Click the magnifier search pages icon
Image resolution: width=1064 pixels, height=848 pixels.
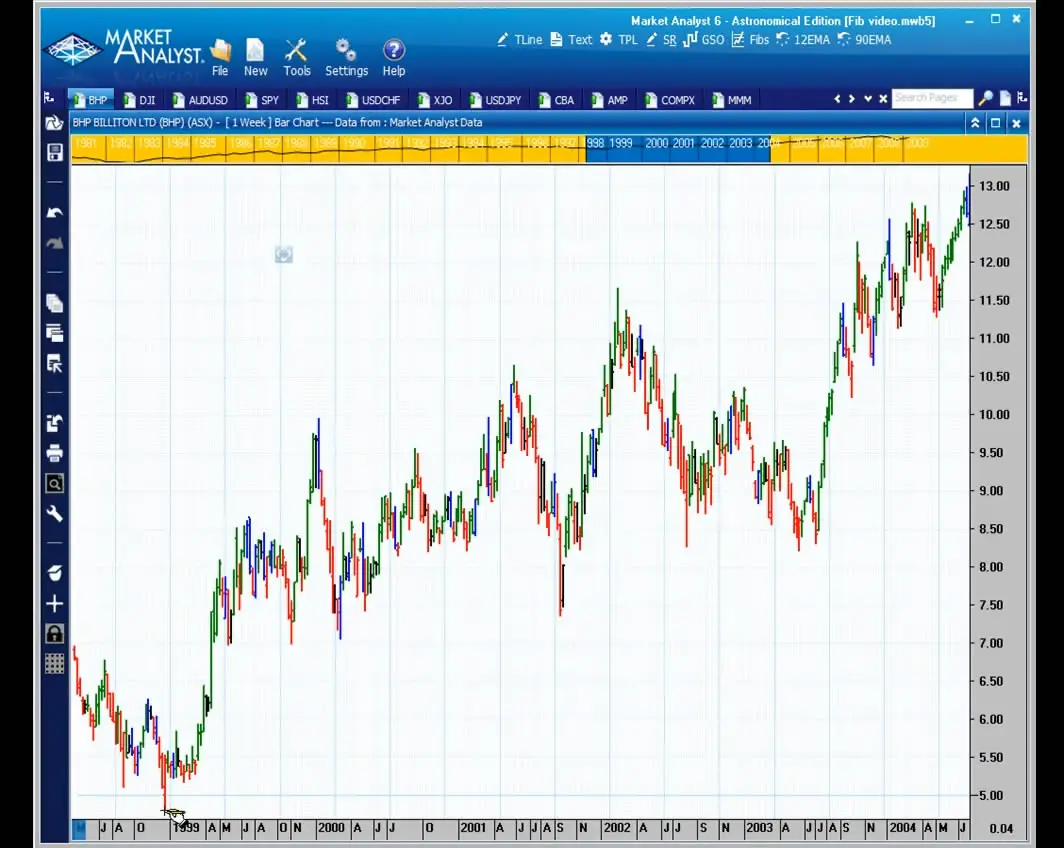pyautogui.click(x=985, y=98)
